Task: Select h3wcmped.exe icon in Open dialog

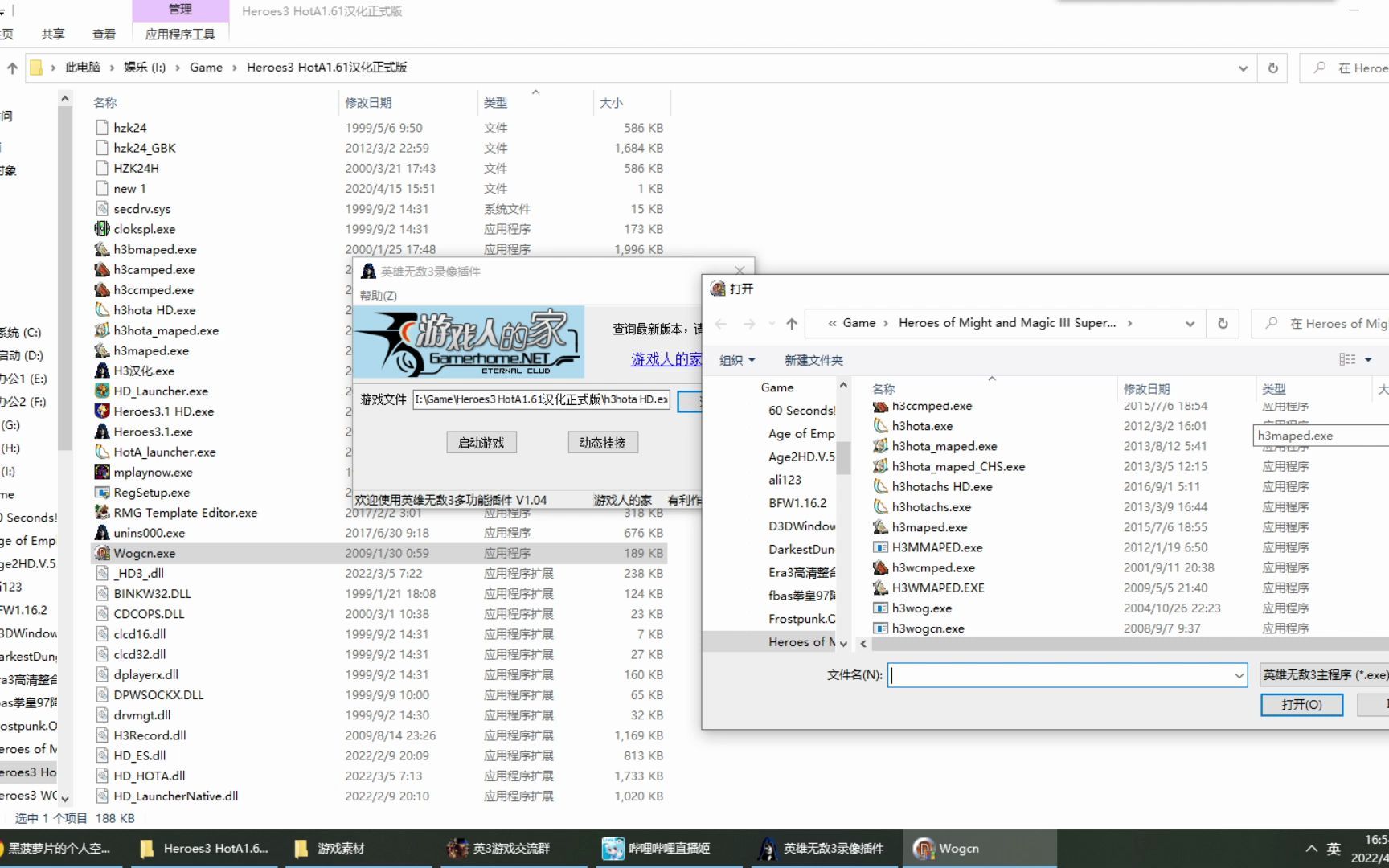Action: point(881,567)
